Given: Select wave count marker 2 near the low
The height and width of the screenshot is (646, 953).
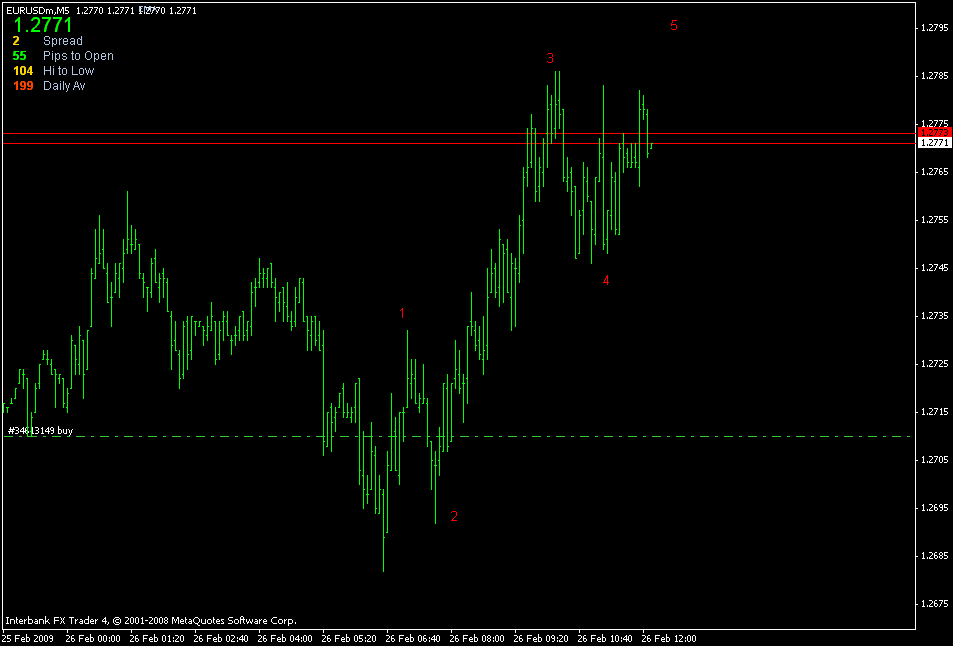Looking at the screenshot, I should (x=454, y=516).
